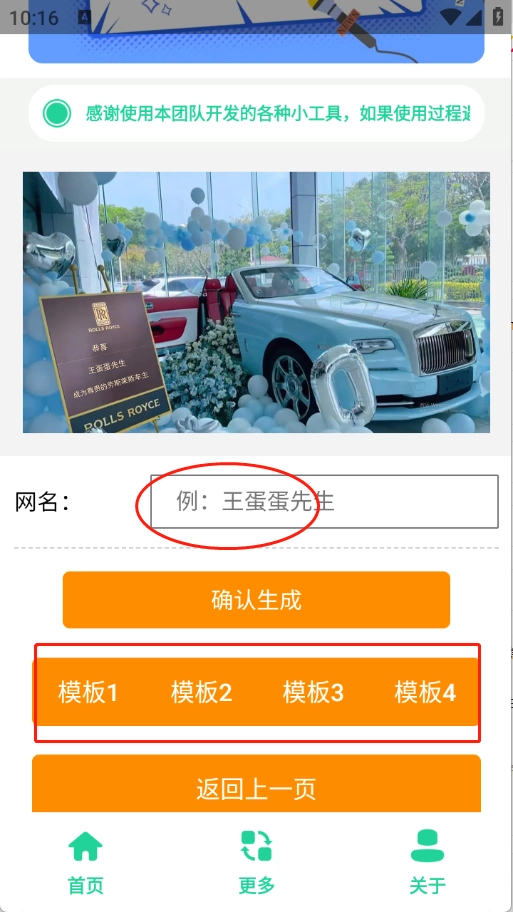Tap the cellular signal status icon
Viewport: 513px width, 912px height.
pyautogui.click(x=473, y=17)
